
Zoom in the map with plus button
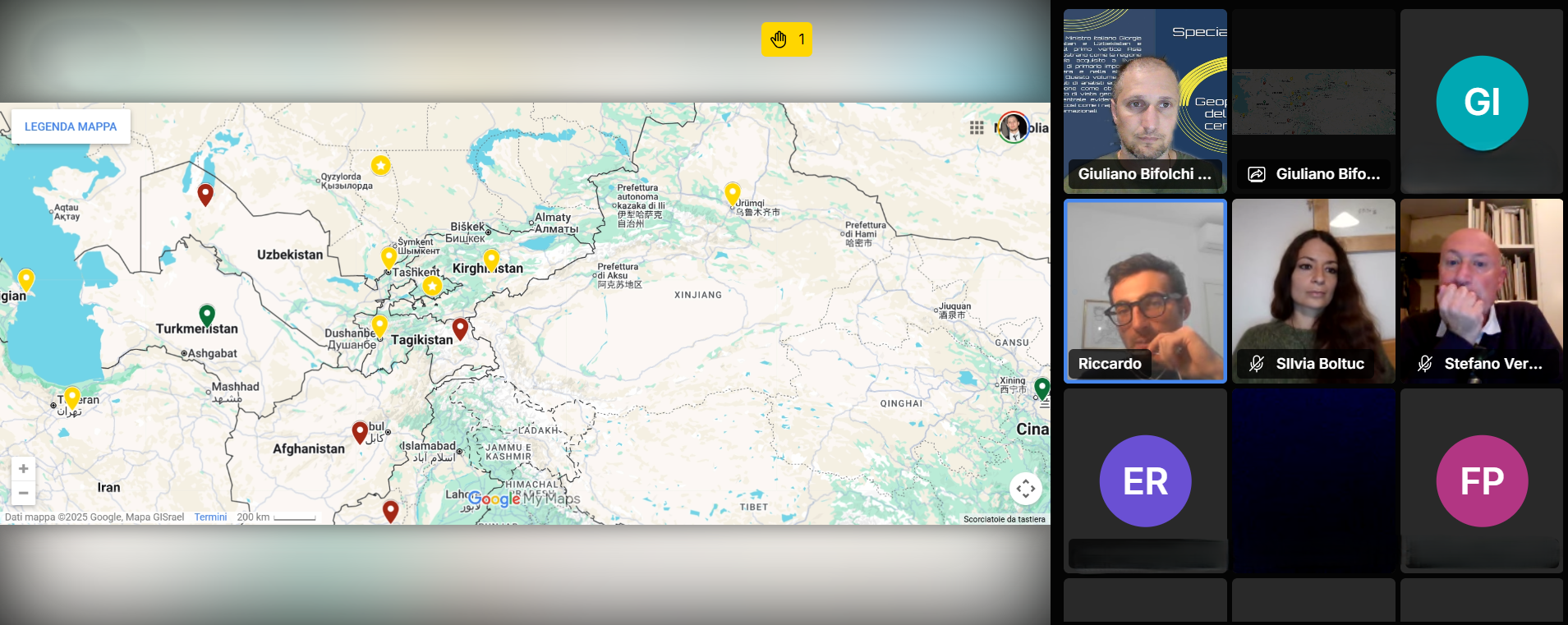[x=24, y=468]
